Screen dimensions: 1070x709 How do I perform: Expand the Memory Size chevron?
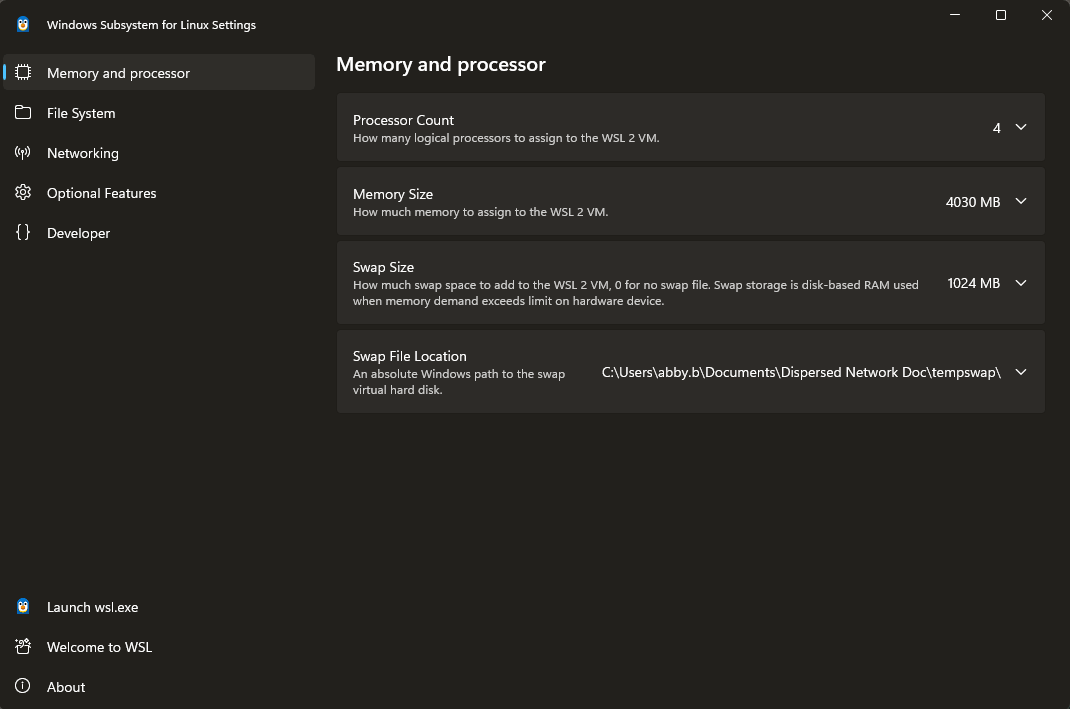pos(1021,201)
